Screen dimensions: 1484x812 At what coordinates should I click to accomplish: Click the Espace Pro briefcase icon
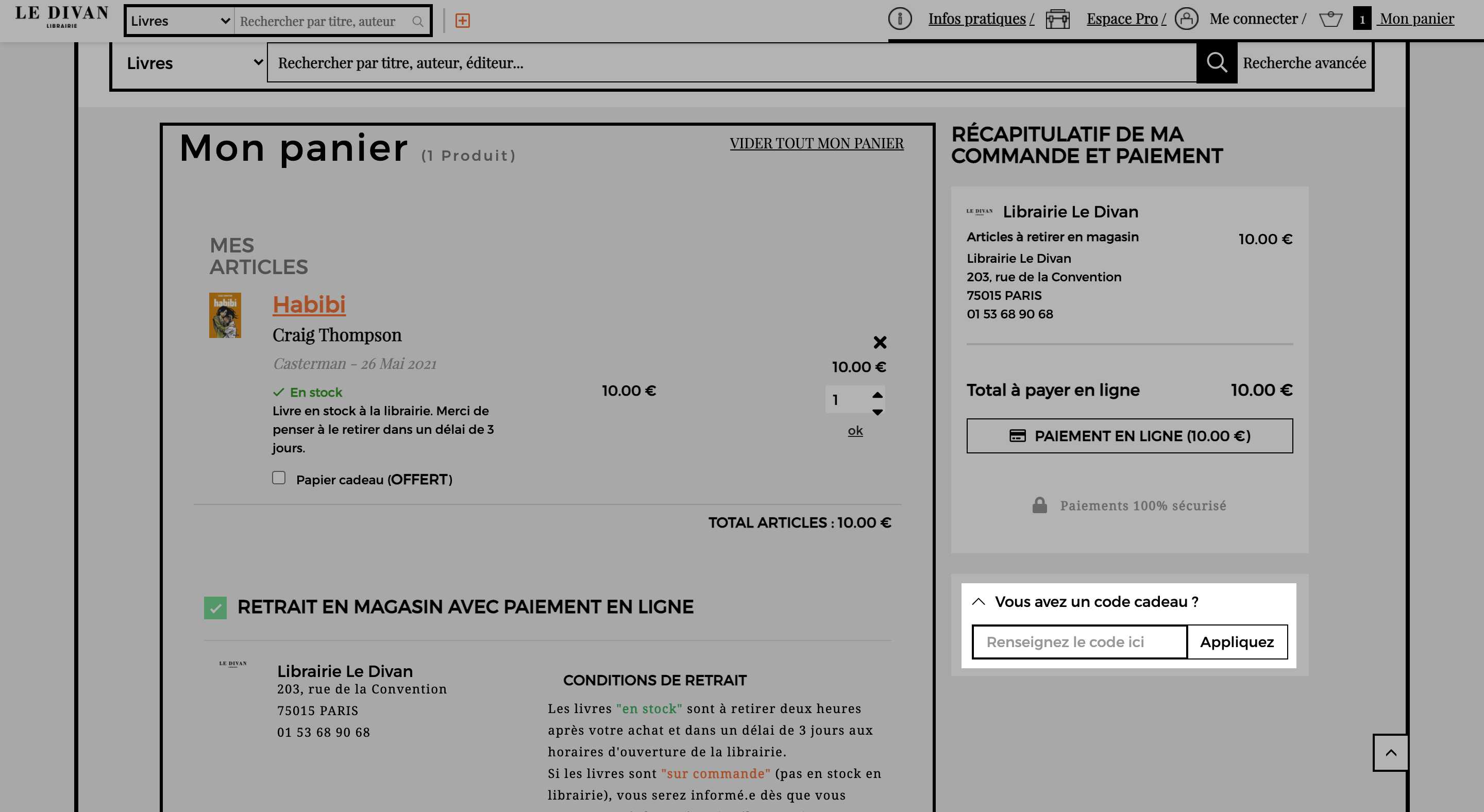1058,19
